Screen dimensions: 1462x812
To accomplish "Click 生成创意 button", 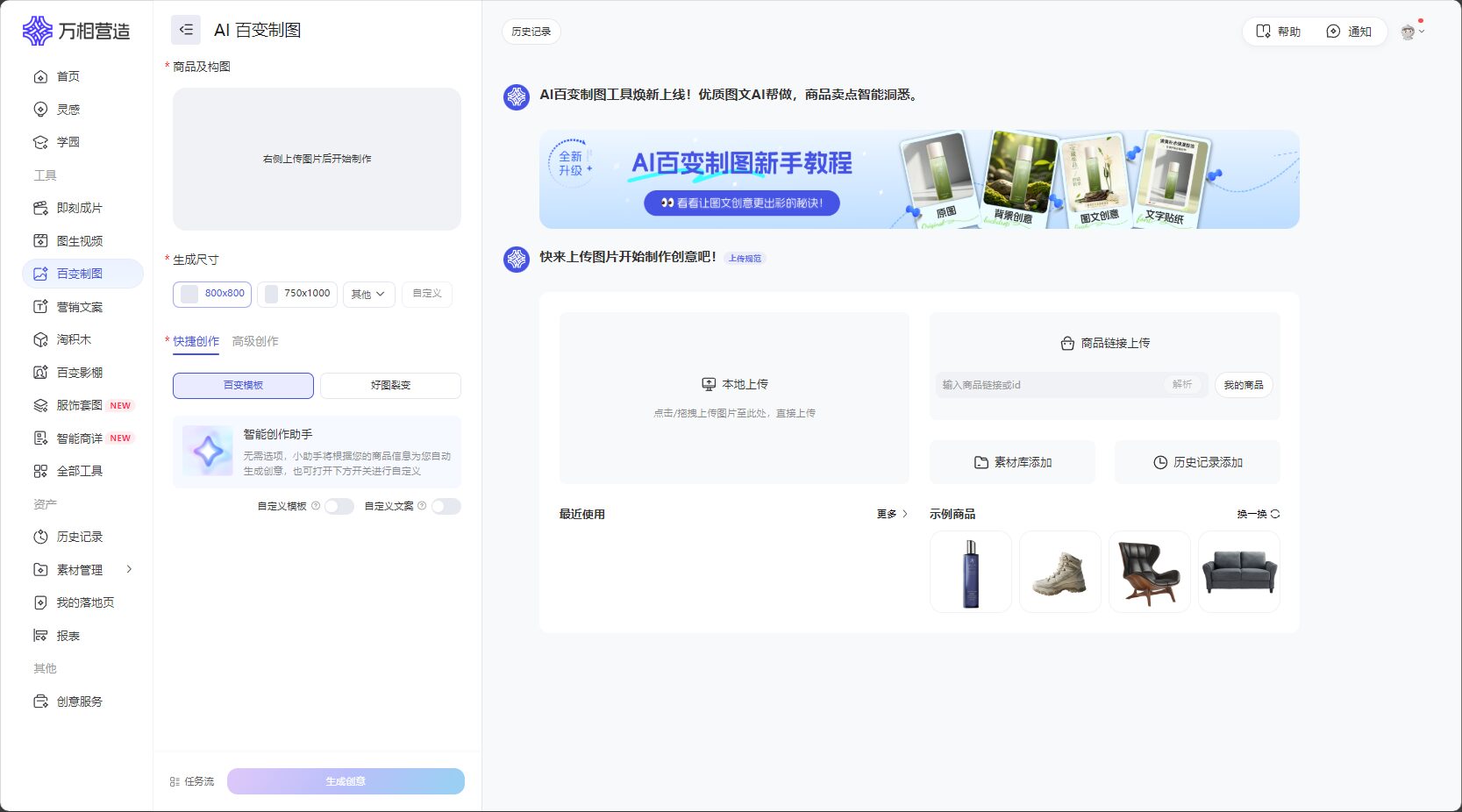I will [346, 782].
